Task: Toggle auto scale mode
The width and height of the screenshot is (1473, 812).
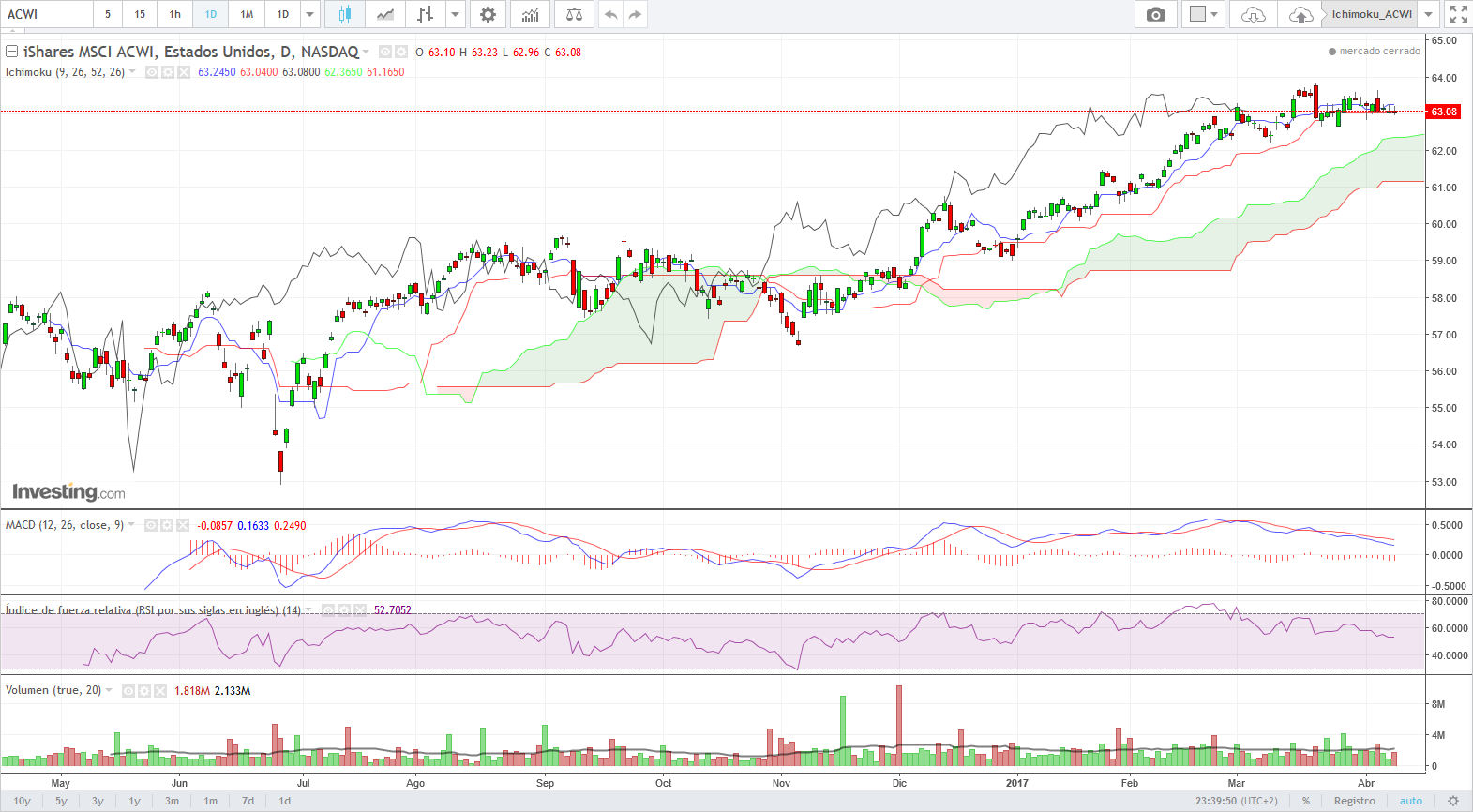Action: [x=1411, y=801]
